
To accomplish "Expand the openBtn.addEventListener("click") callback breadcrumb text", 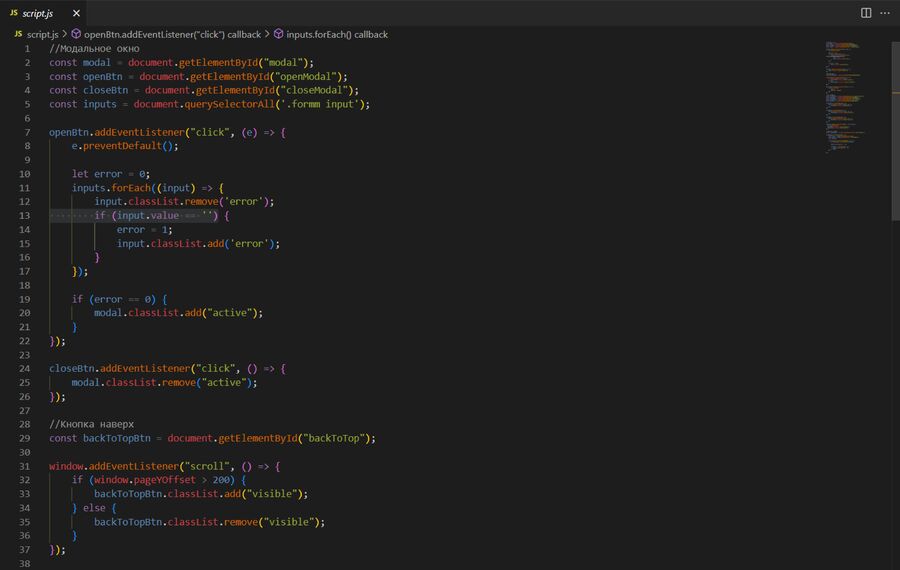I will 172,34.
